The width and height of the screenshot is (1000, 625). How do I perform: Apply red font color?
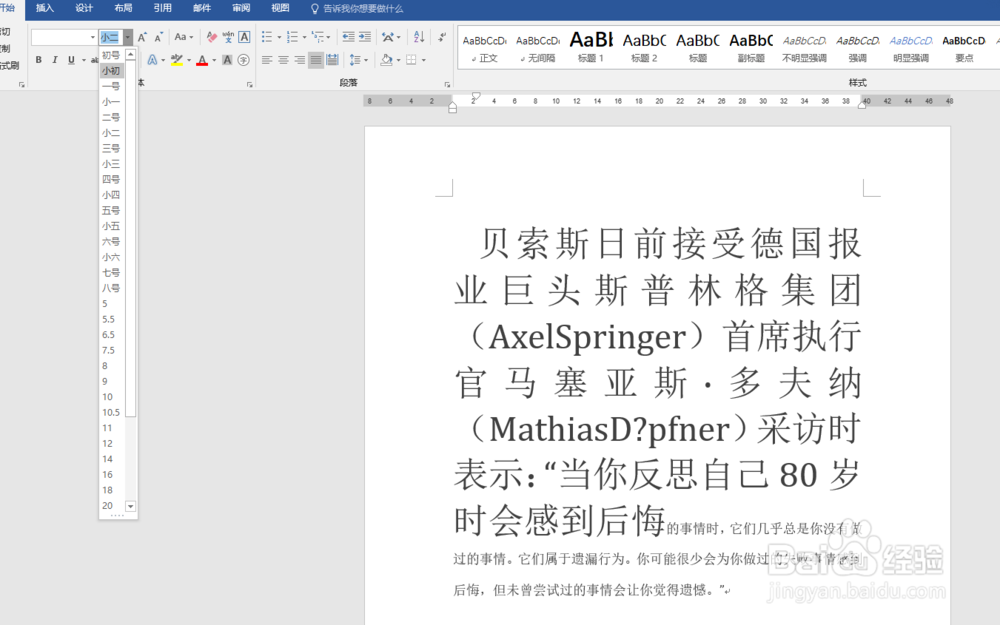click(202, 60)
